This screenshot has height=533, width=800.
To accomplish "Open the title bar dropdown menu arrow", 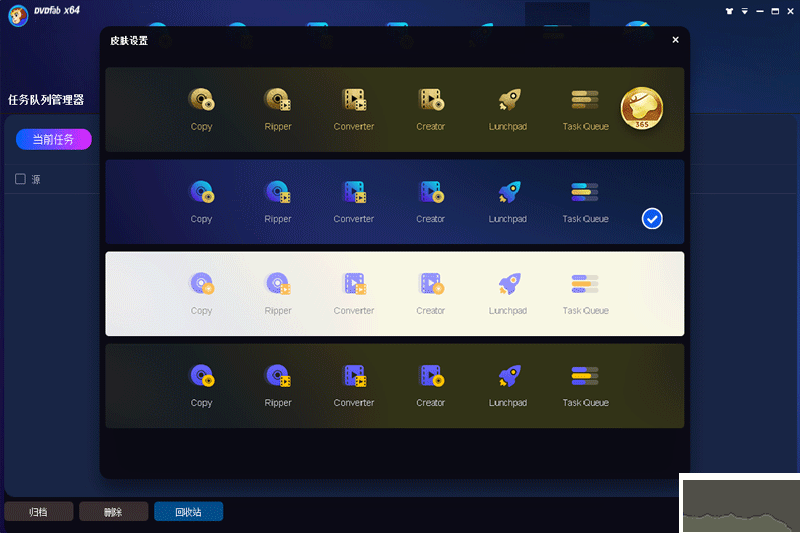I will 744,11.
